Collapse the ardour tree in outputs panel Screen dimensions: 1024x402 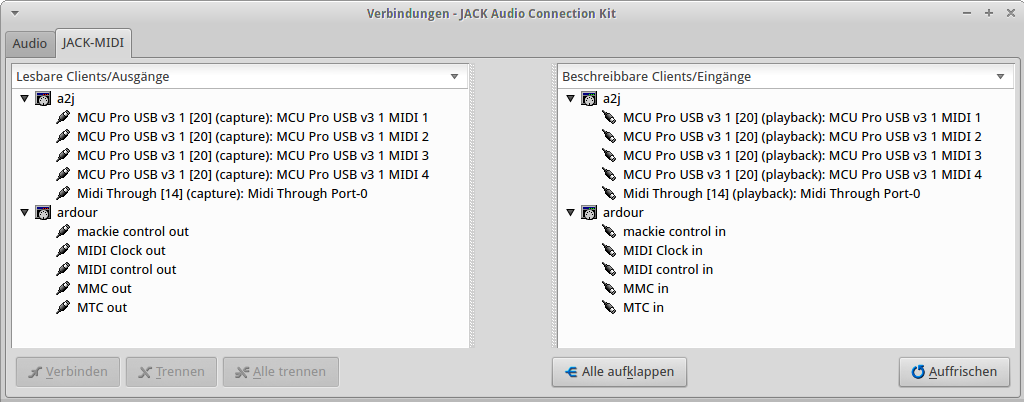(x=25, y=213)
